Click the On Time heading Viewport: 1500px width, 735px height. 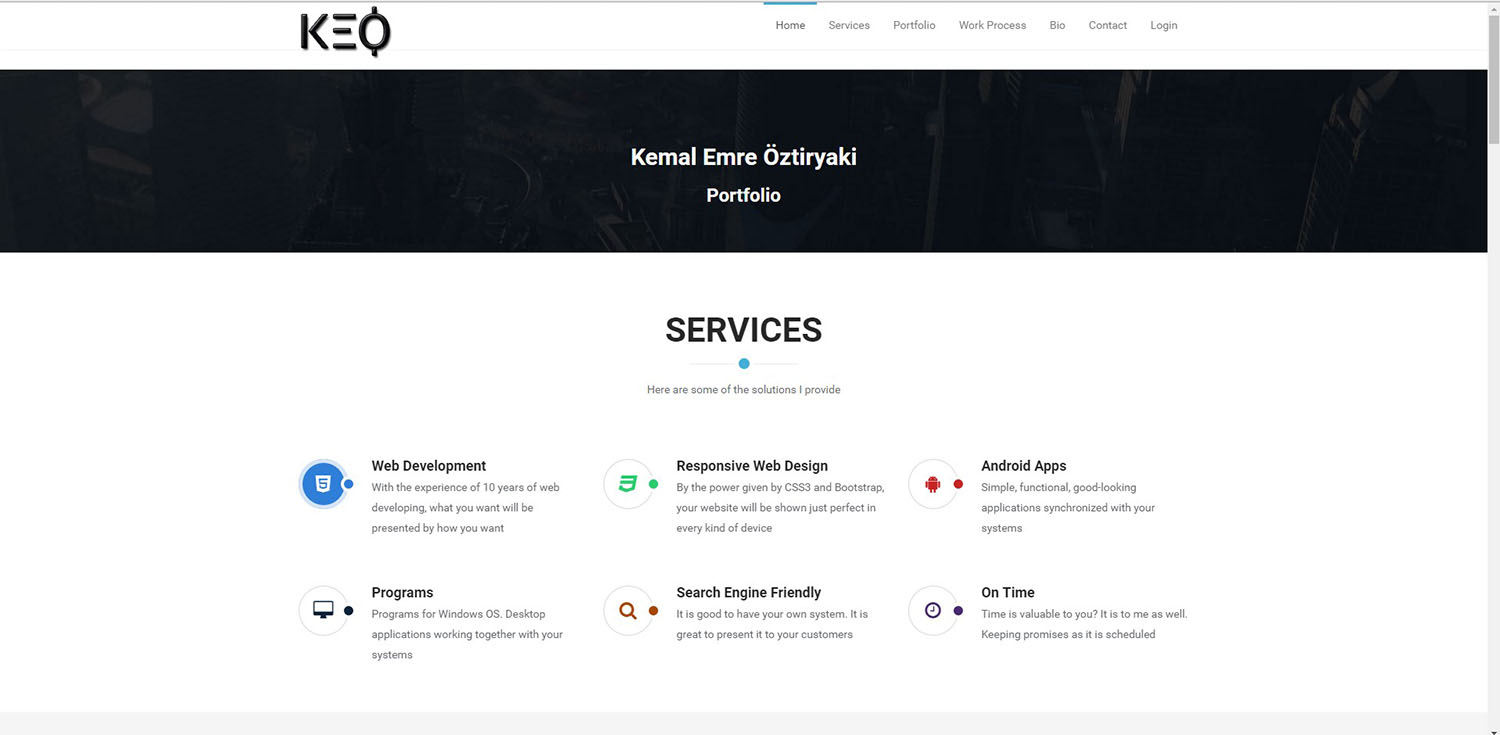1007,592
